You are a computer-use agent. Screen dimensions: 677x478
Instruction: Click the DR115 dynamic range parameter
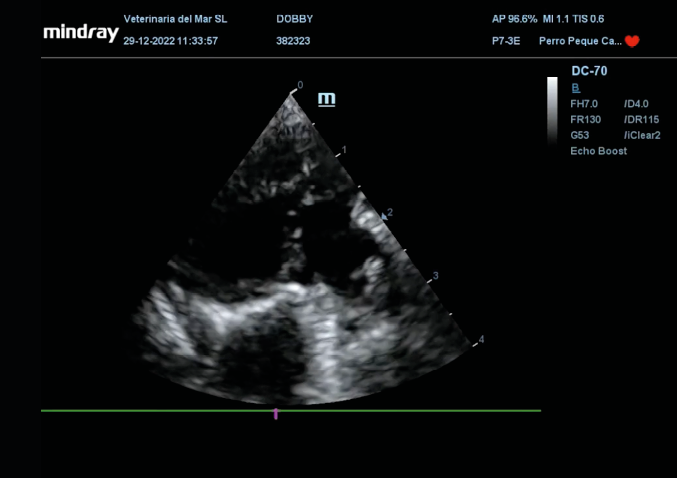pos(641,120)
